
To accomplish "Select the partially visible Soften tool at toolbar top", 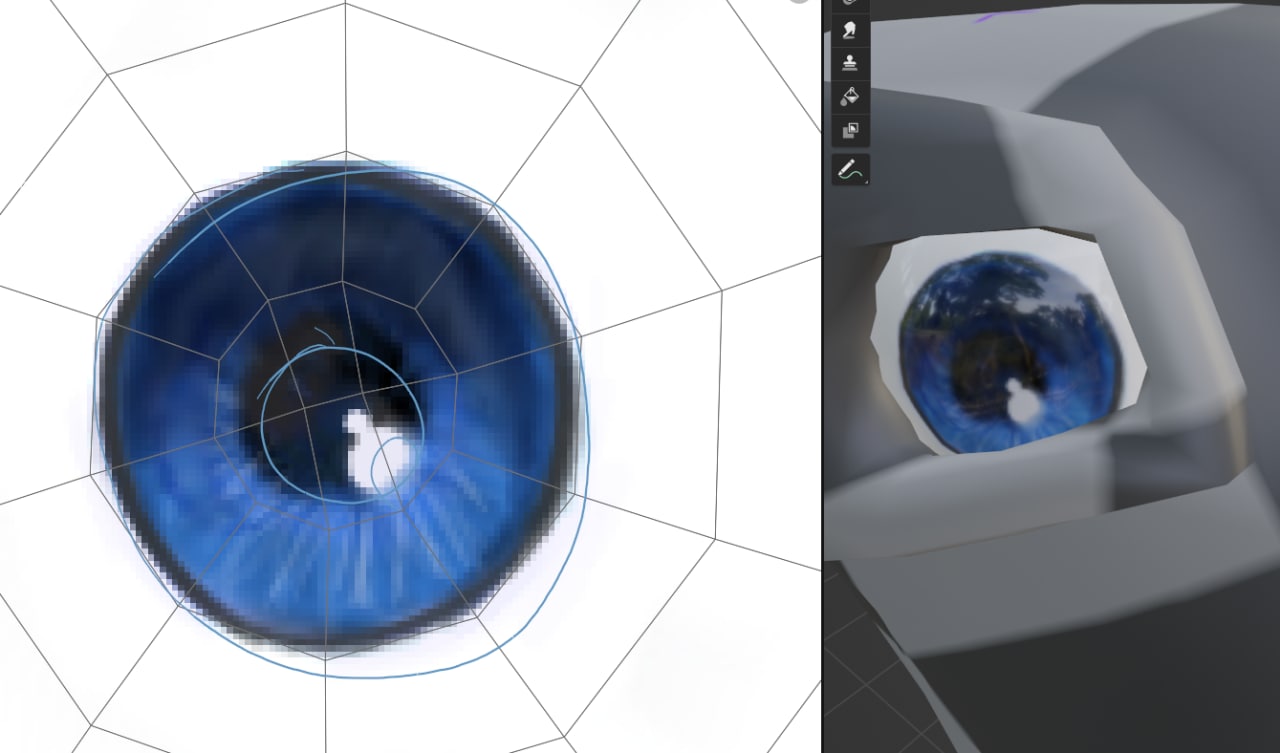I will (x=850, y=4).
